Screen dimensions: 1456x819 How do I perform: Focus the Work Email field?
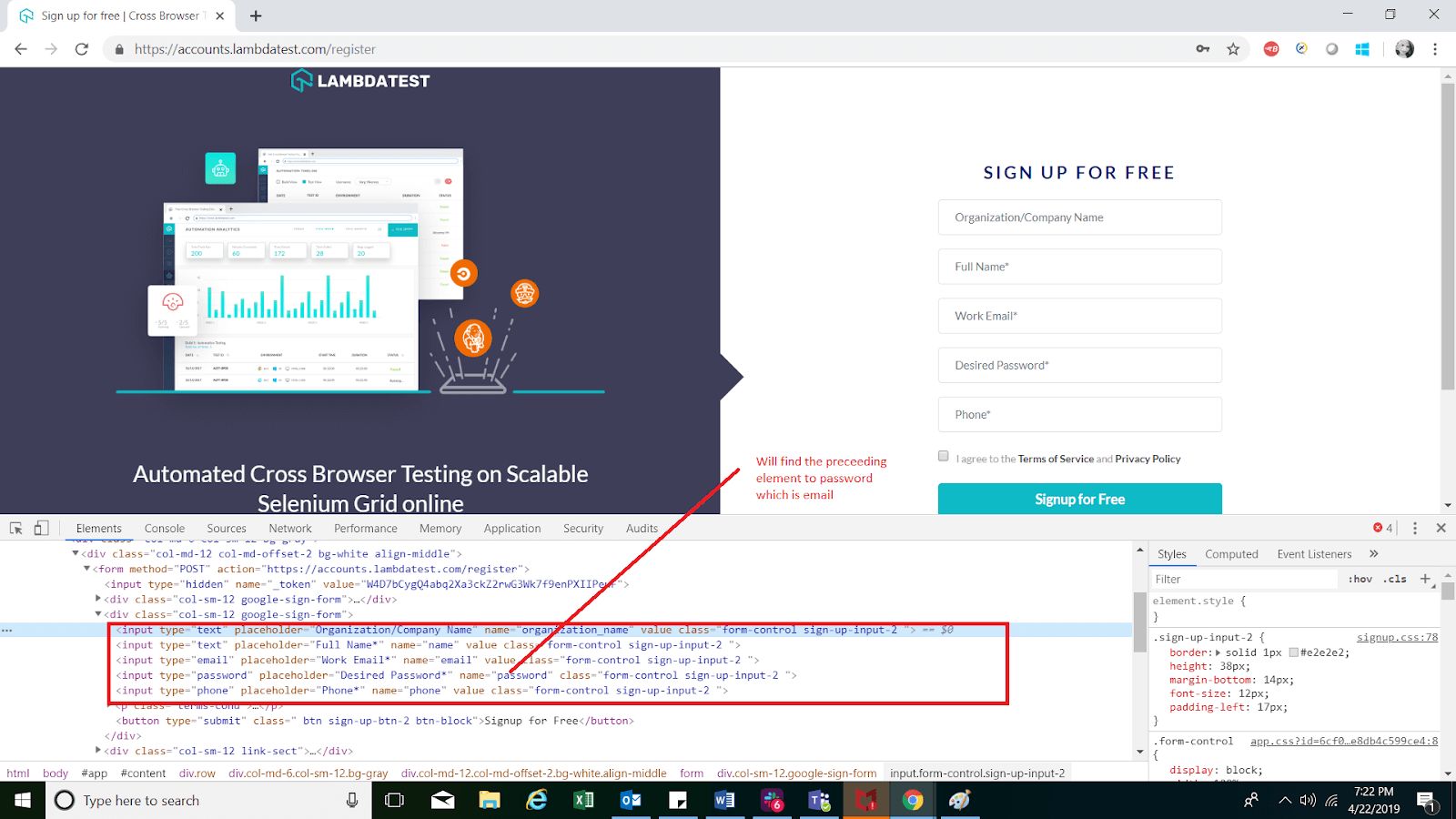tap(1080, 316)
